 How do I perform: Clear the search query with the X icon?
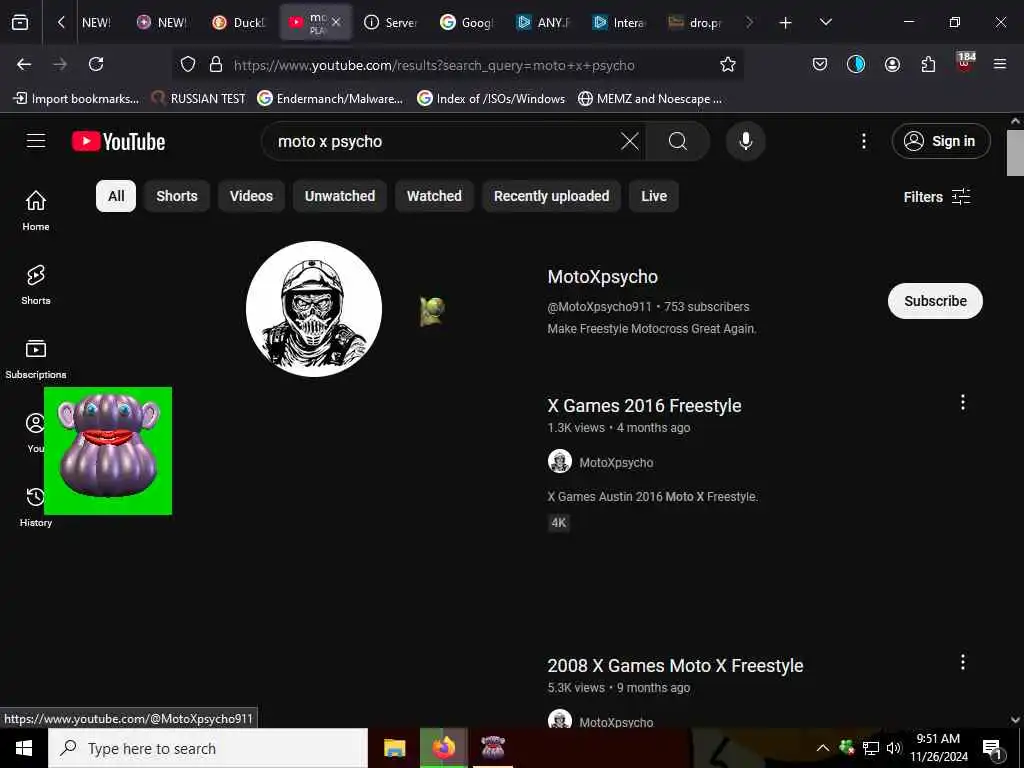pyautogui.click(x=630, y=141)
